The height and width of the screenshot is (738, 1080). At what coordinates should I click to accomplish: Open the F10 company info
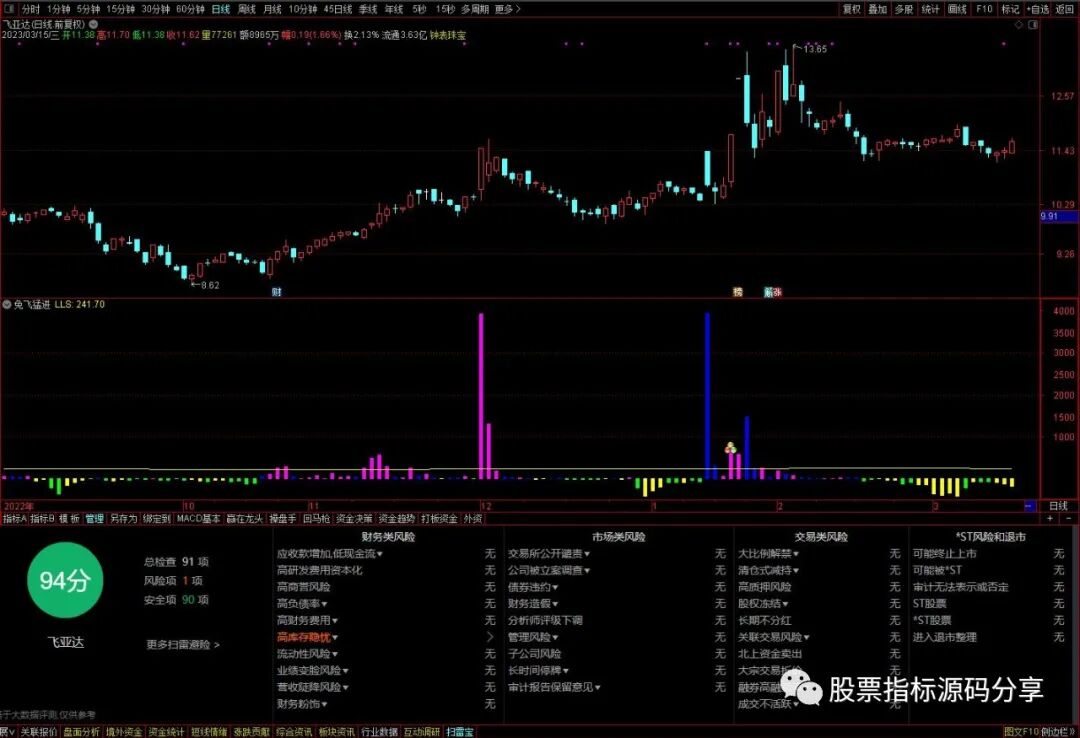[x=984, y=9]
